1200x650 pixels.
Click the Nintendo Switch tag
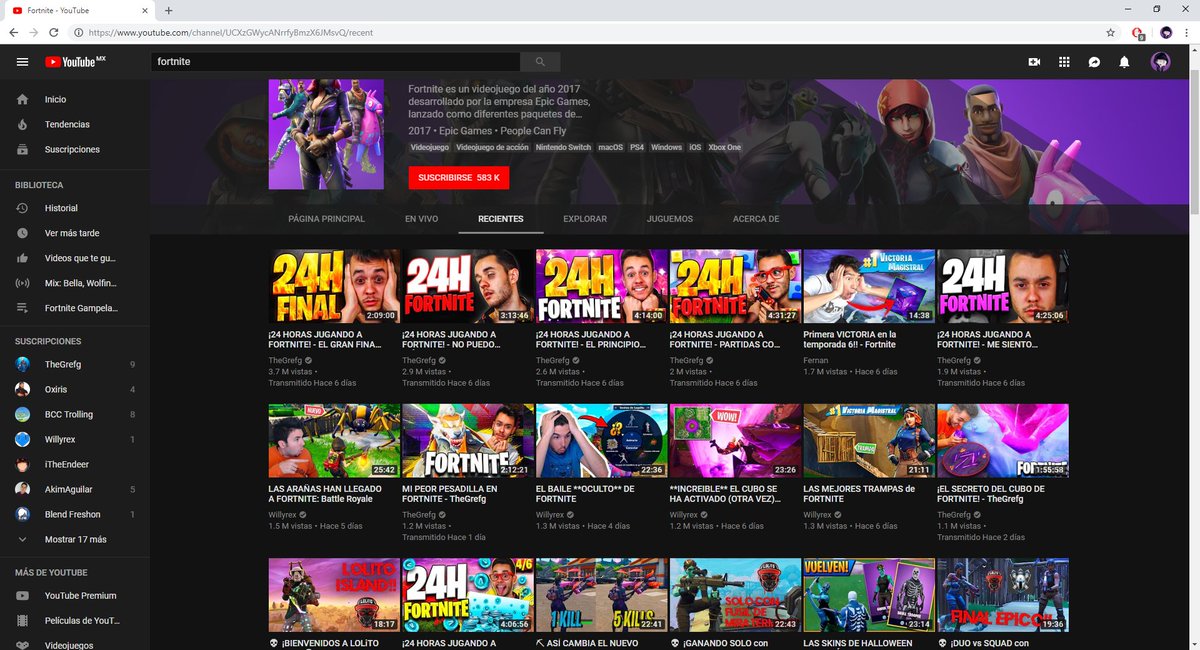563,147
